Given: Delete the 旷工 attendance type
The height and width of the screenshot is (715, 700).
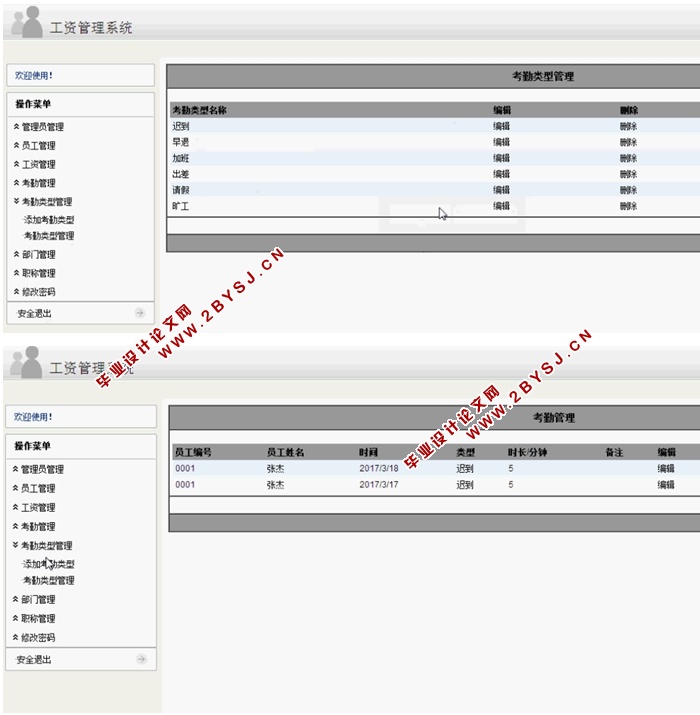Looking at the screenshot, I should [628, 206].
